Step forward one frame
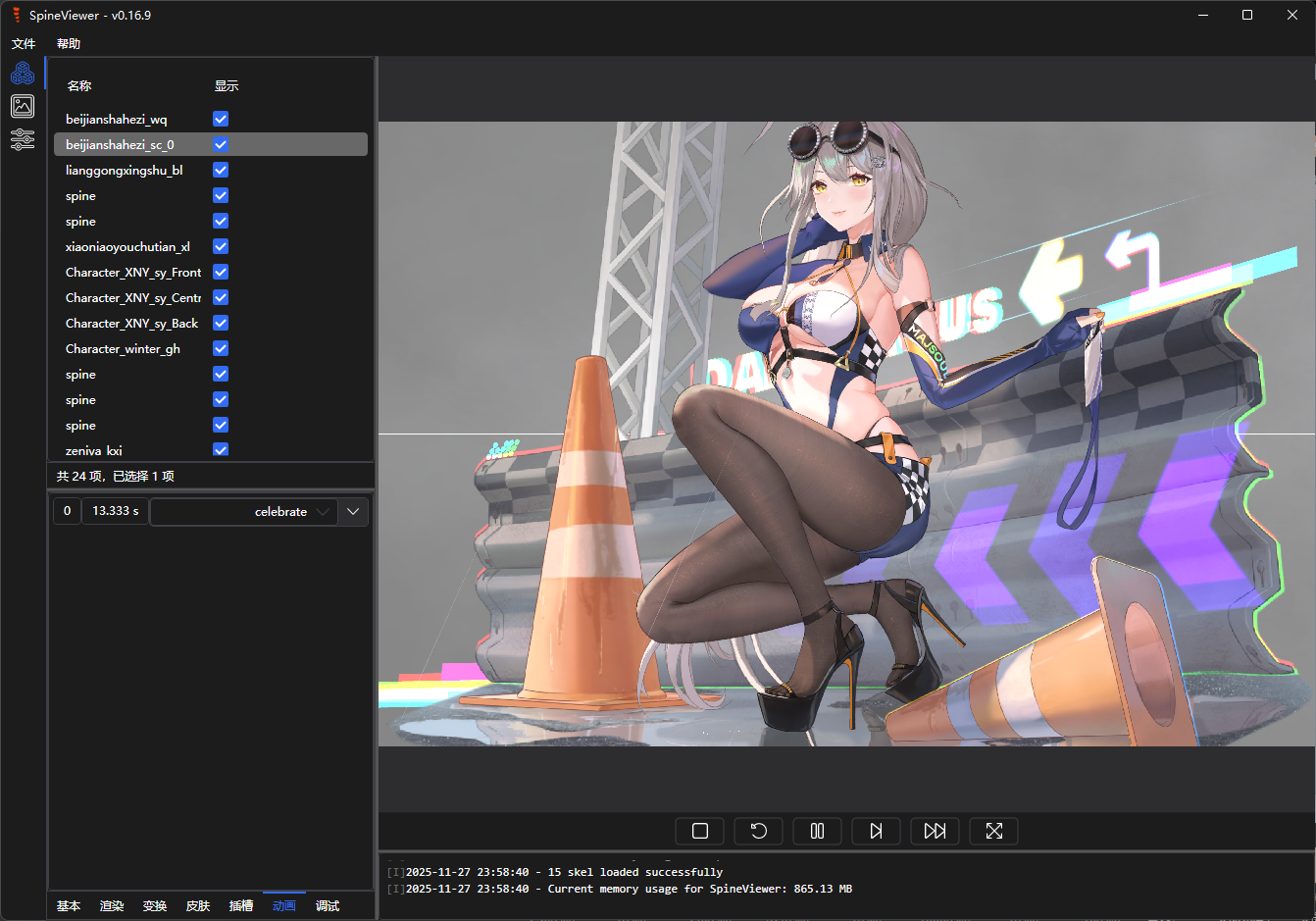The image size is (1316, 921). pos(877,831)
